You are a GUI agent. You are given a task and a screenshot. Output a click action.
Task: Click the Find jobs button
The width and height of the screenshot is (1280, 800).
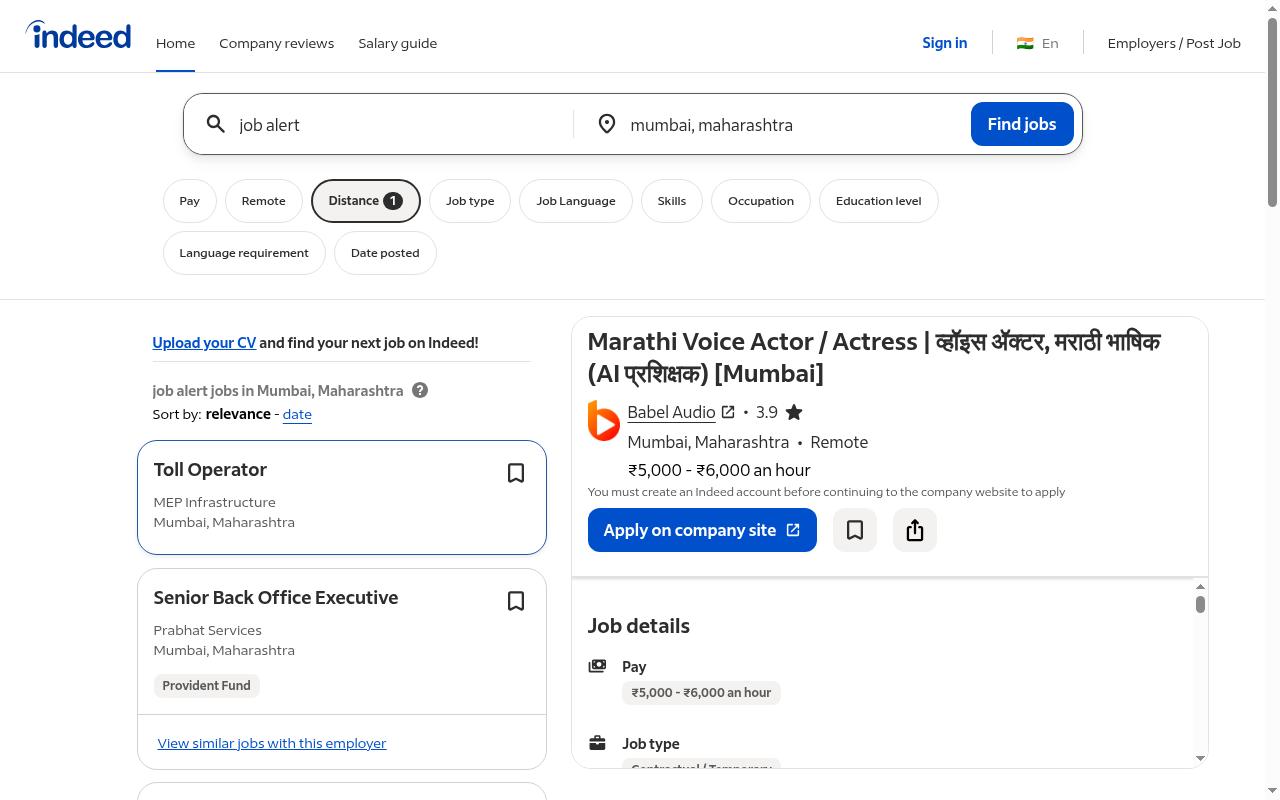pyautogui.click(x=1022, y=124)
